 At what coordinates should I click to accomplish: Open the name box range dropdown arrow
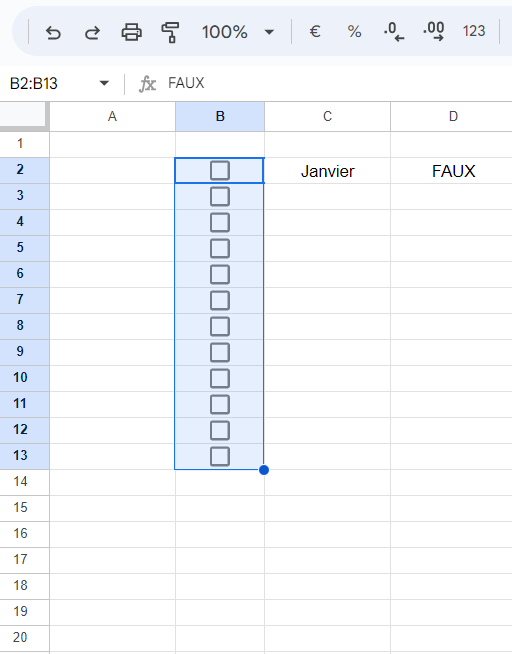[x=104, y=83]
